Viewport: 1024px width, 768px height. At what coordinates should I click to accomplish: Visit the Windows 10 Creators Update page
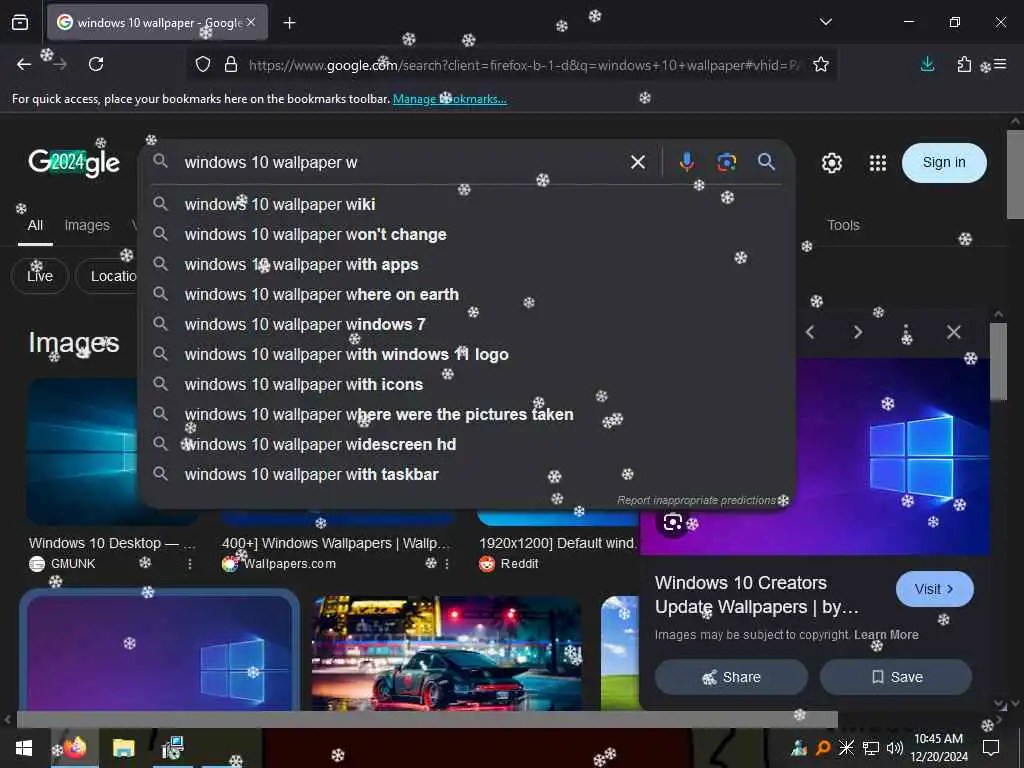(x=935, y=589)
